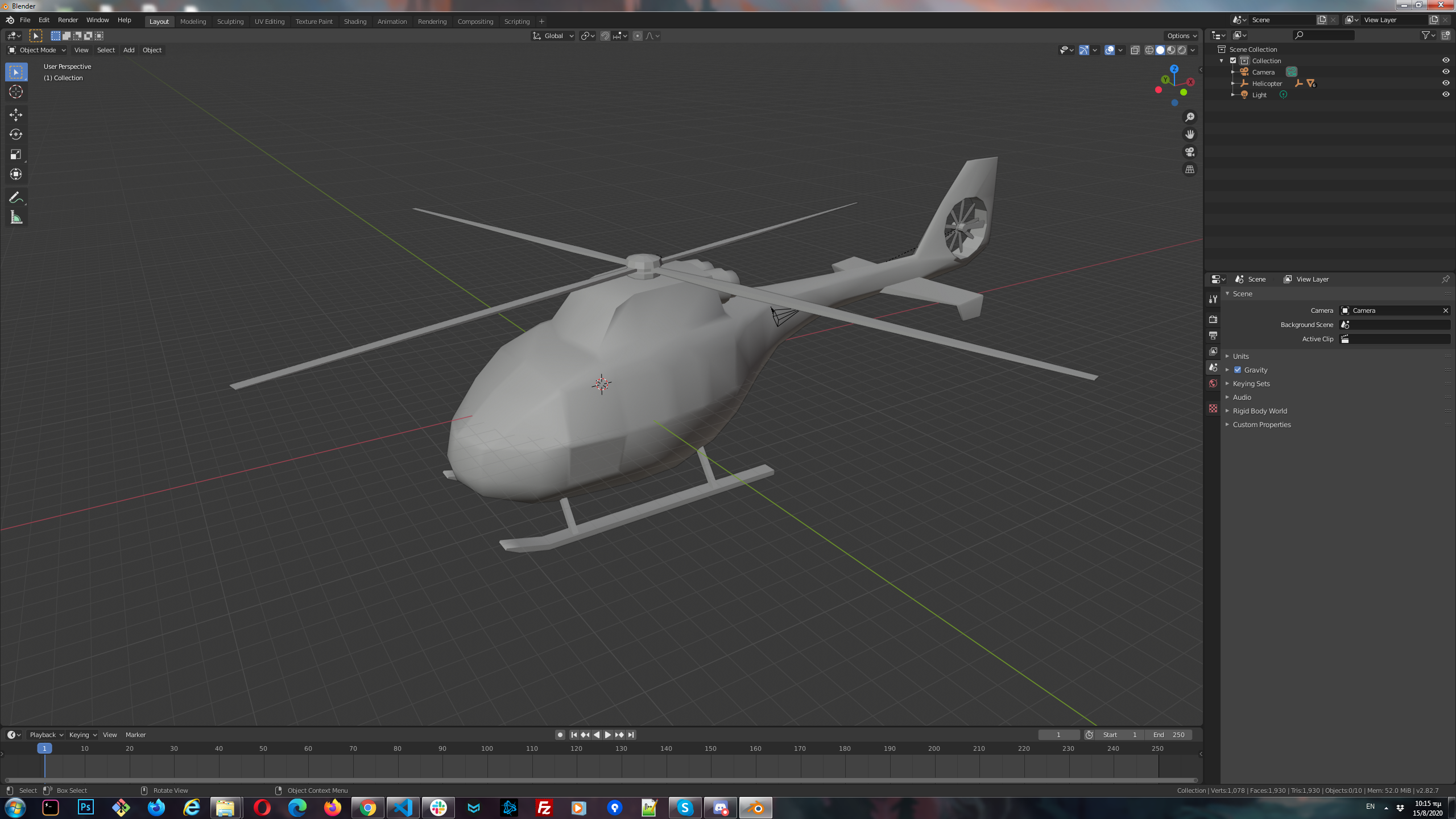Viewport: 1456px width, 819px height.
Task: Open the Render menu
Action: (68, 20)
